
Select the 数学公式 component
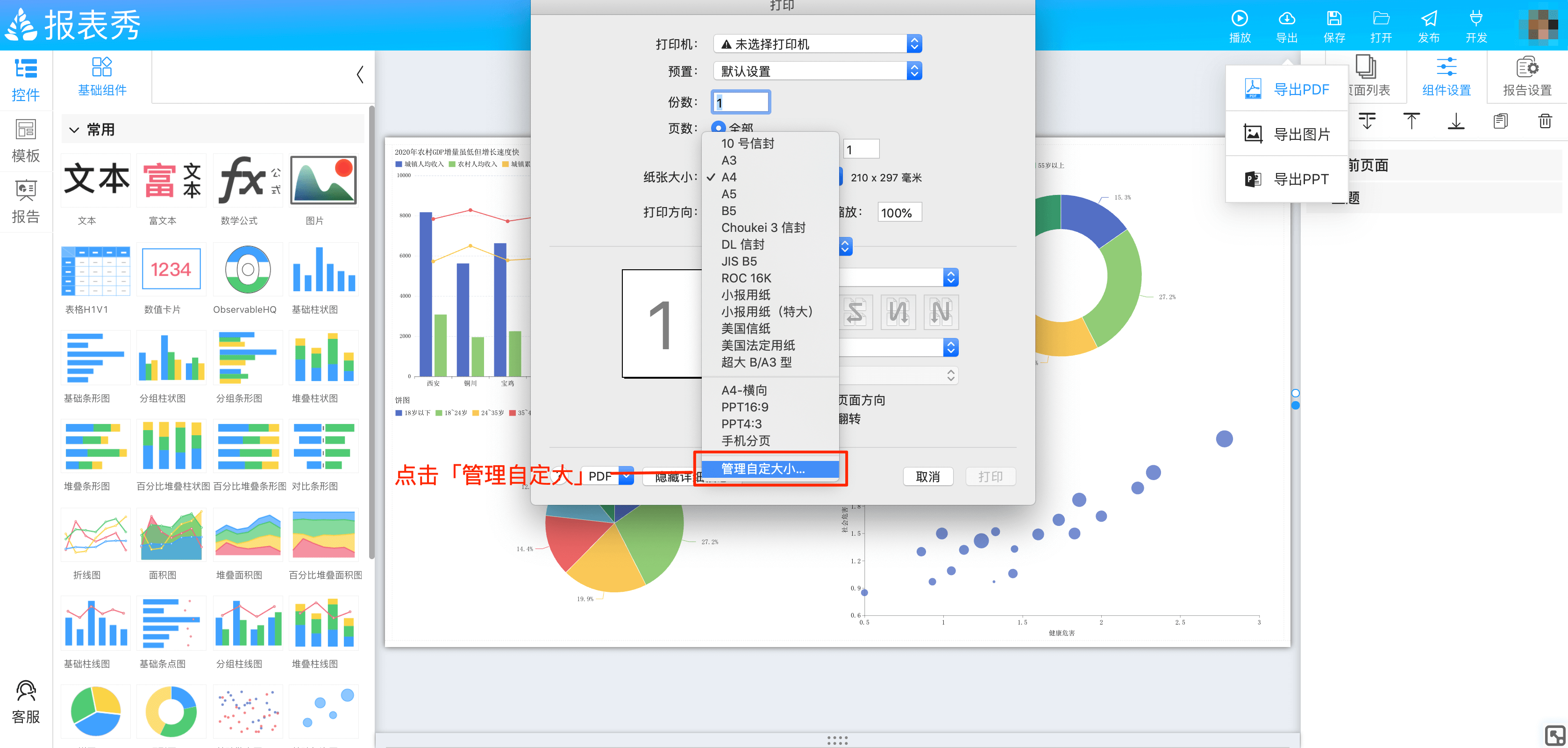click(248, 180)
